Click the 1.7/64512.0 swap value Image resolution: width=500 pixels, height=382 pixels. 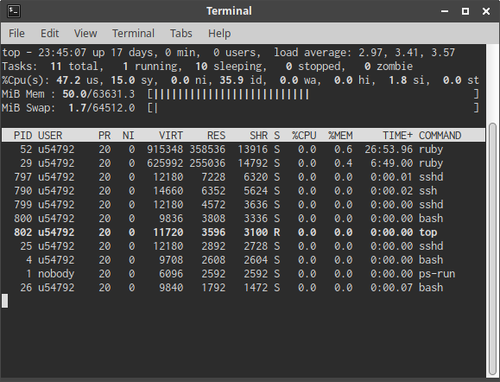click(x=102, y=108)
